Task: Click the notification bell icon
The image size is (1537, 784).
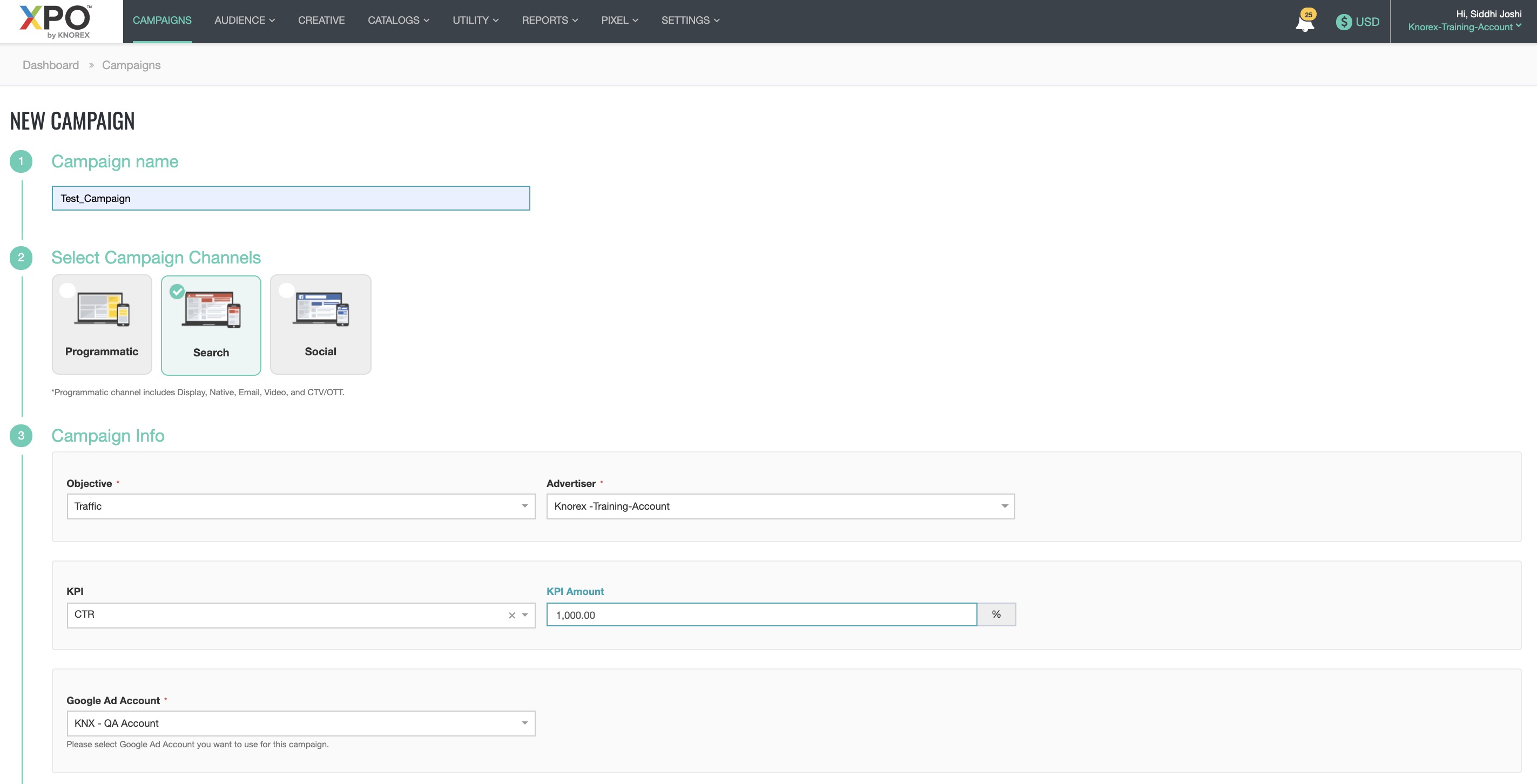Action: pyautogui.click(x=1304, y=23)
